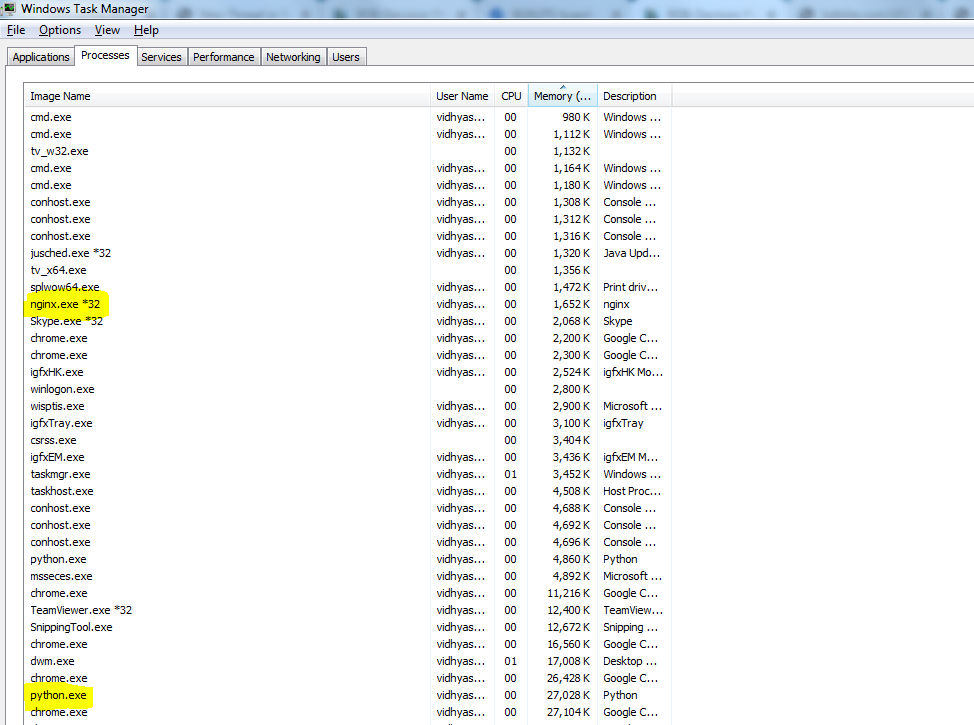
Task: Select the TeamViewer.exe *32 process row
Action: point(81,610)
